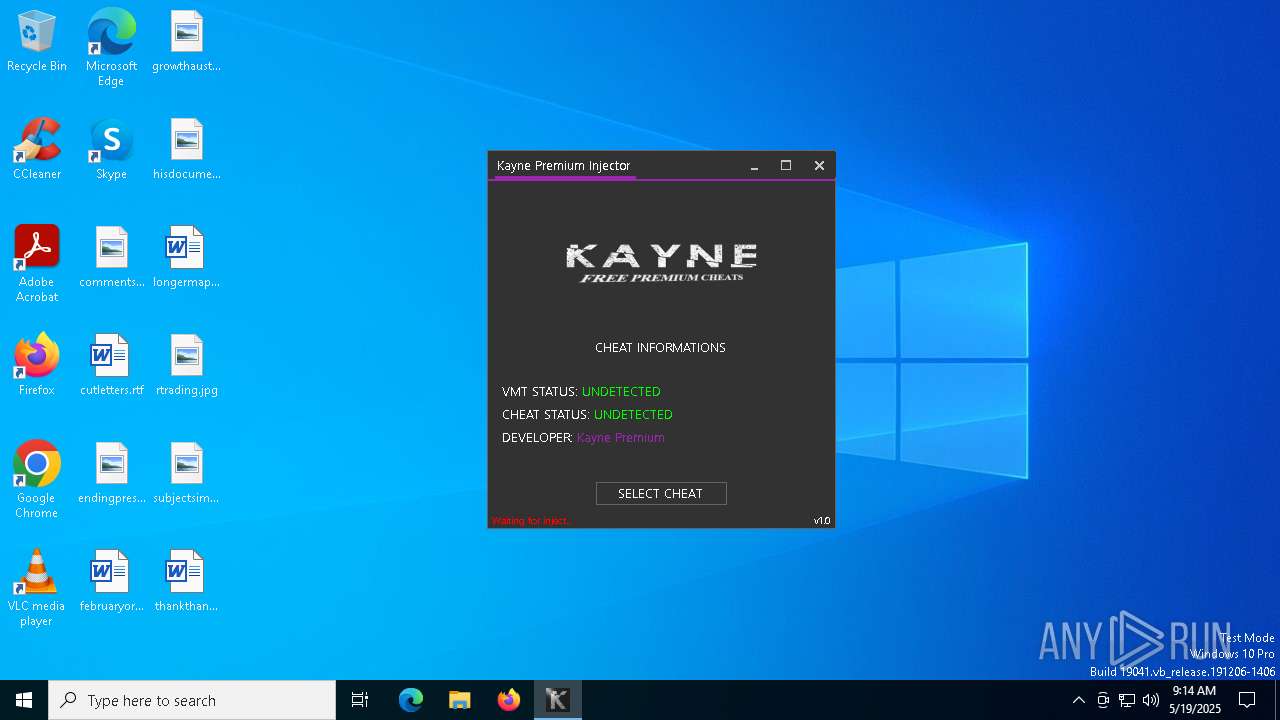Click the SELECT CHEAT button
Screen dimensions: 1280x720
coord(661,493)
